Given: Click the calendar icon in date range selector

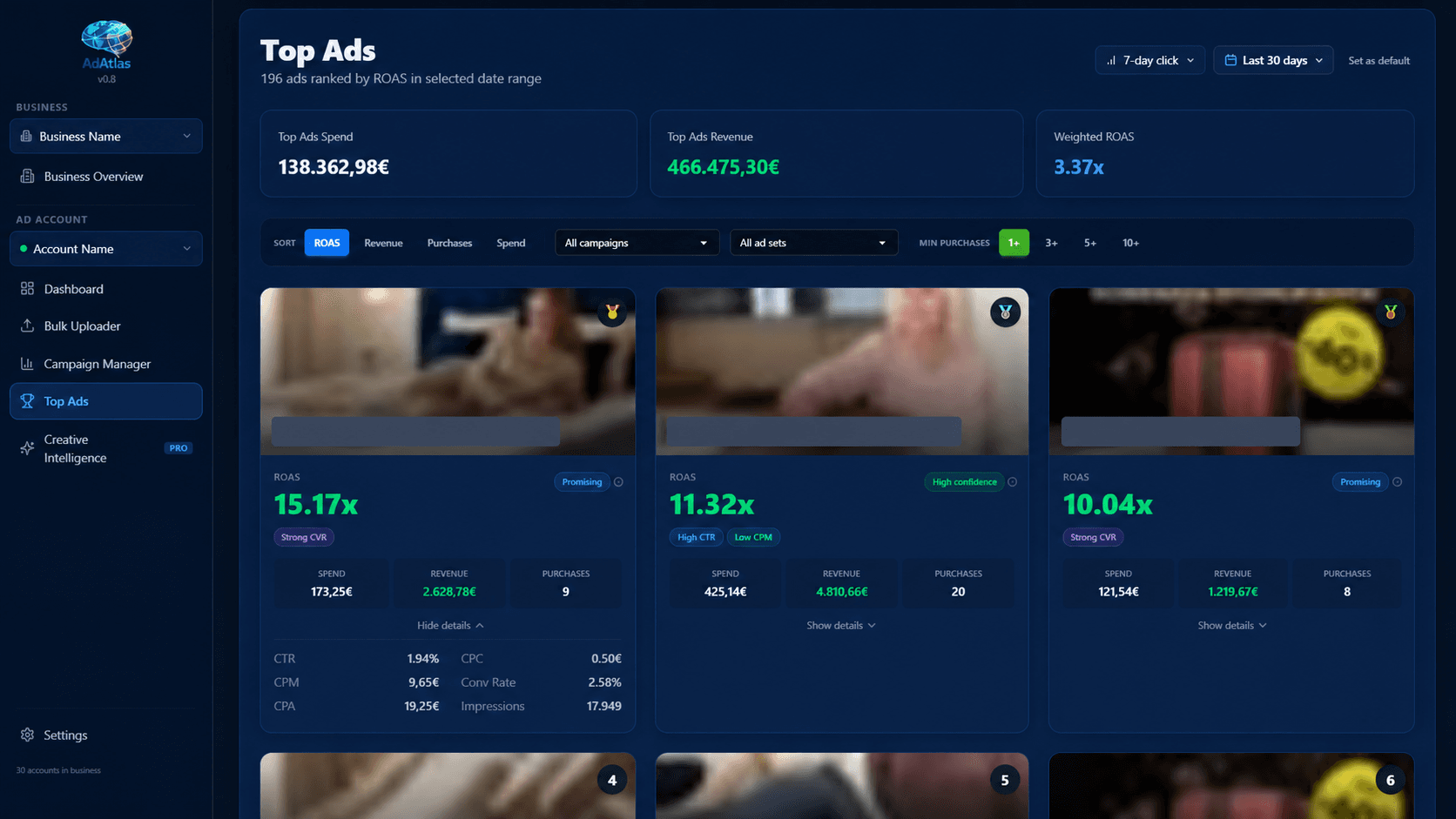Looking at the screenshot, I should [x=1230, y=60].
